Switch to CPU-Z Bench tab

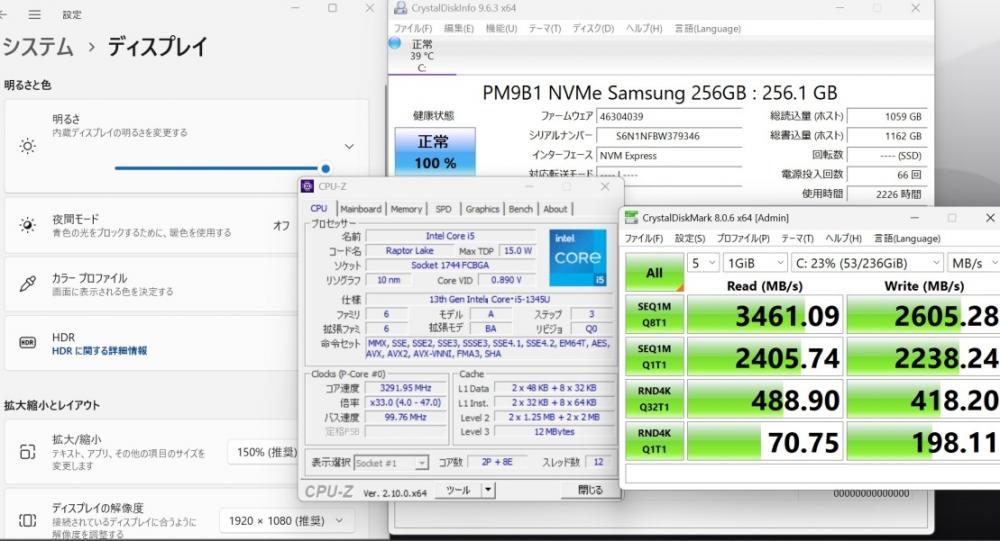point(520,209)
